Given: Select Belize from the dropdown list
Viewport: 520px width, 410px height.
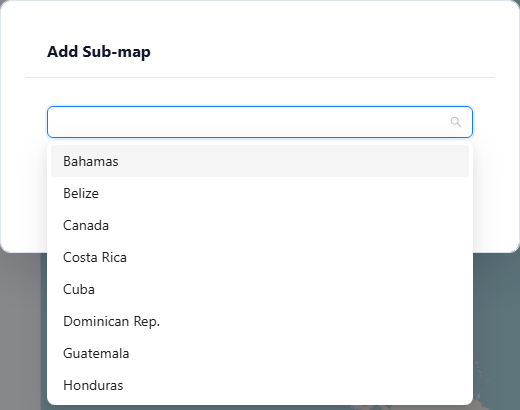Looking at the screenshot, I should pos(260,193).
